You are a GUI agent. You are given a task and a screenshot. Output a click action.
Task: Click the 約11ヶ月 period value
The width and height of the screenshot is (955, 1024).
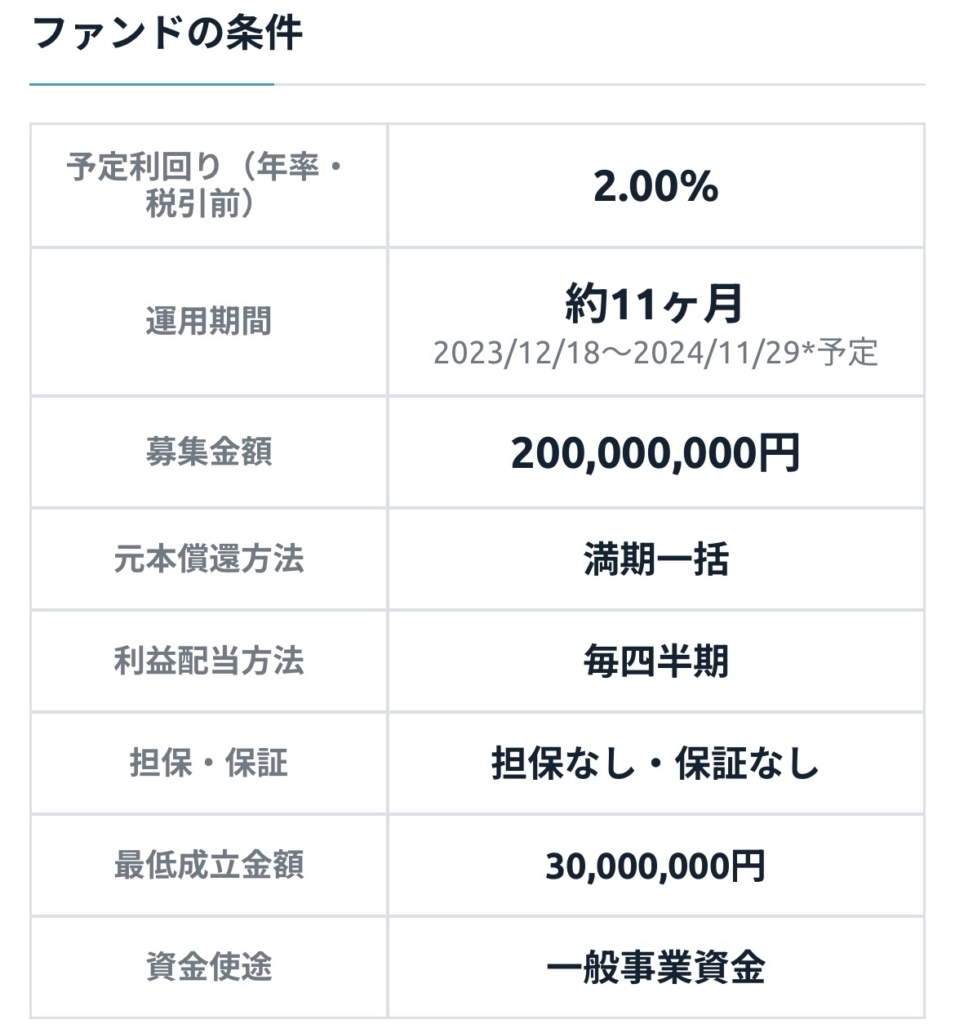coord(655,303)
